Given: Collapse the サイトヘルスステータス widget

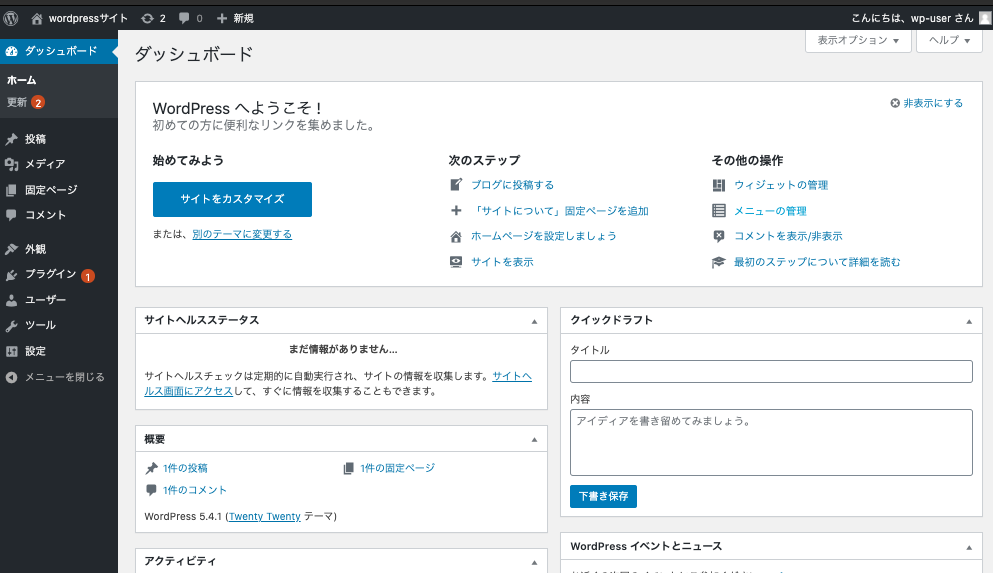Looking at the screenshot, I should tap(534, 321).
